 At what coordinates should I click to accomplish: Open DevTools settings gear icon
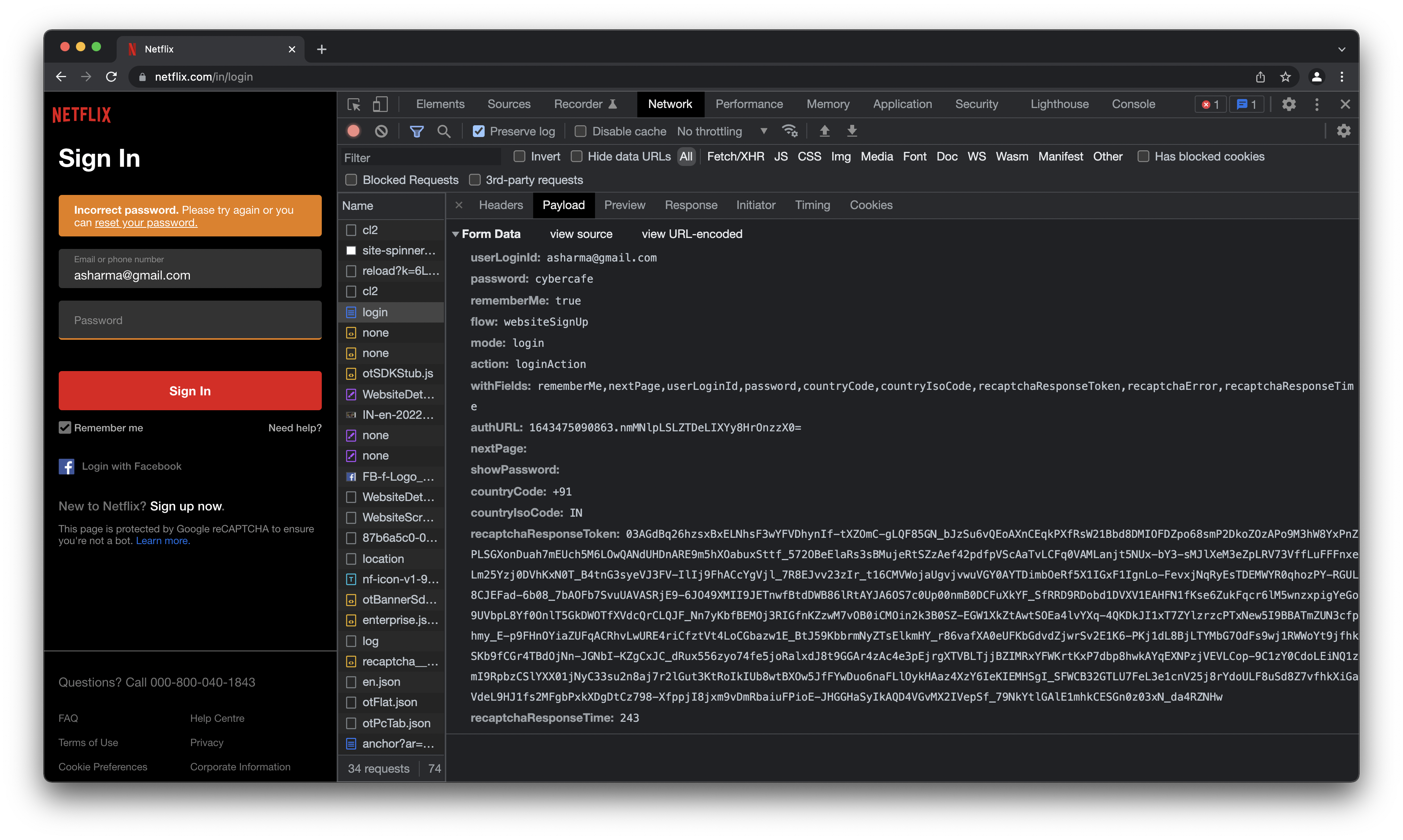1289,104
